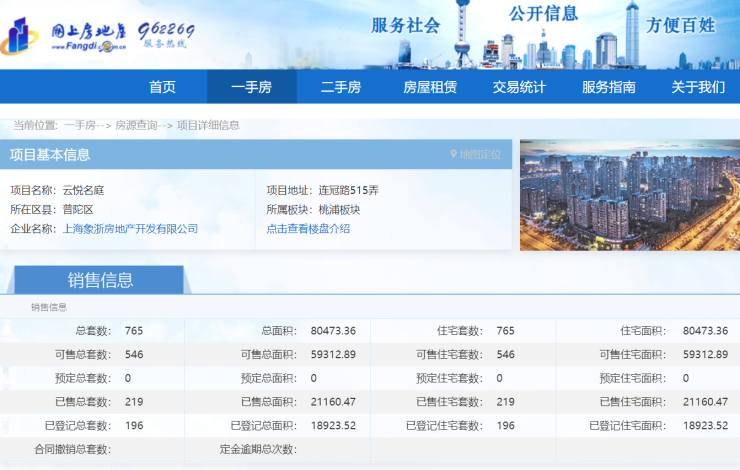The width and height of the screenshot is (740, 470).
Task: Select the 服务指南 menu item
Action: (x=608, y=87)
